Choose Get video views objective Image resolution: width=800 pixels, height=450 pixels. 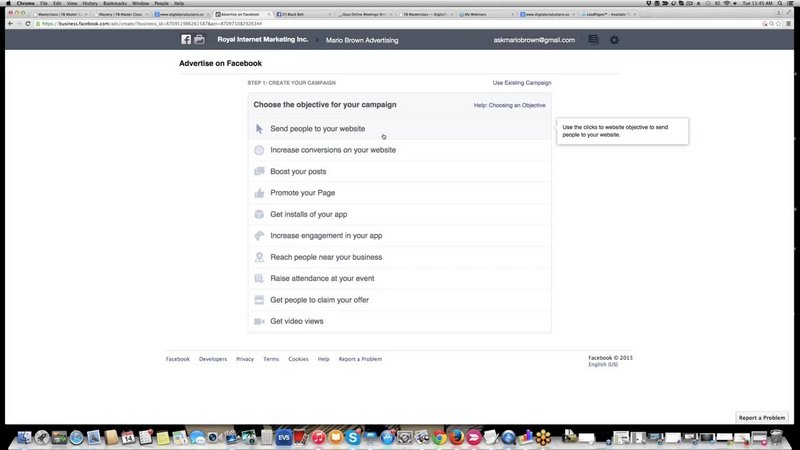(399, 321)
